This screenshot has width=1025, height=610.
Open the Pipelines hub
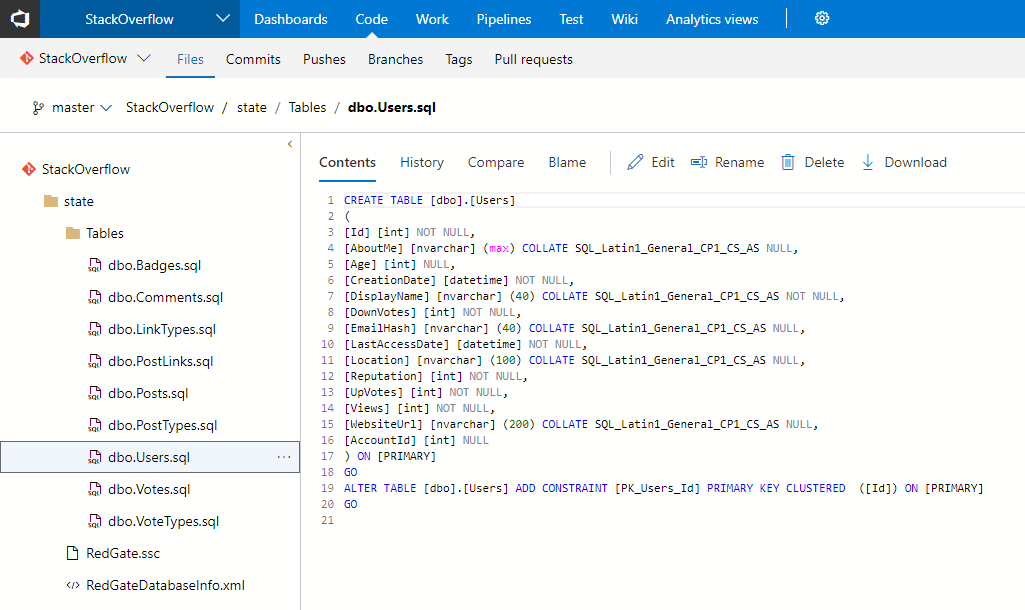(x=503, y=19)
